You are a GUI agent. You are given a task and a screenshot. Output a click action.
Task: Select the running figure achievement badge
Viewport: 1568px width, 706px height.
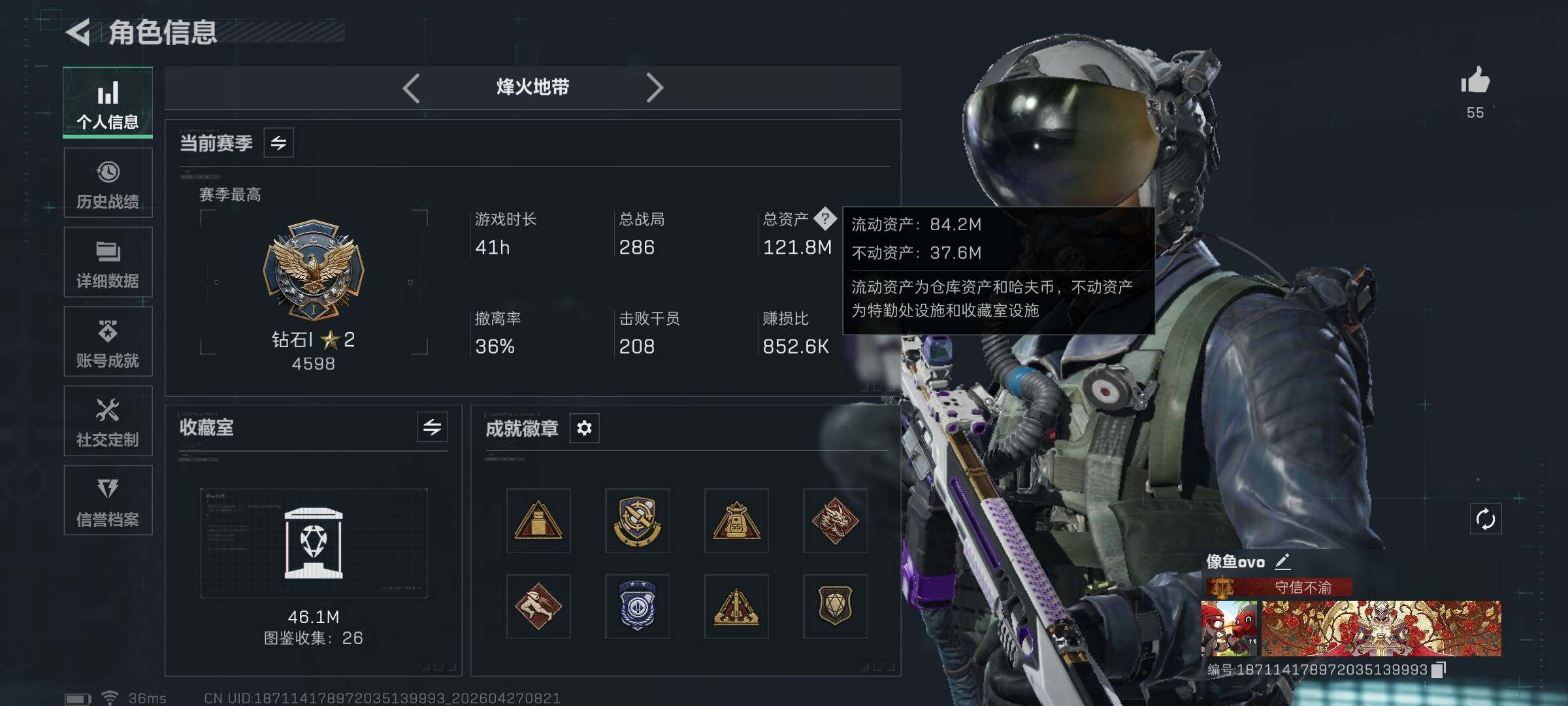[x=538, y=606]
